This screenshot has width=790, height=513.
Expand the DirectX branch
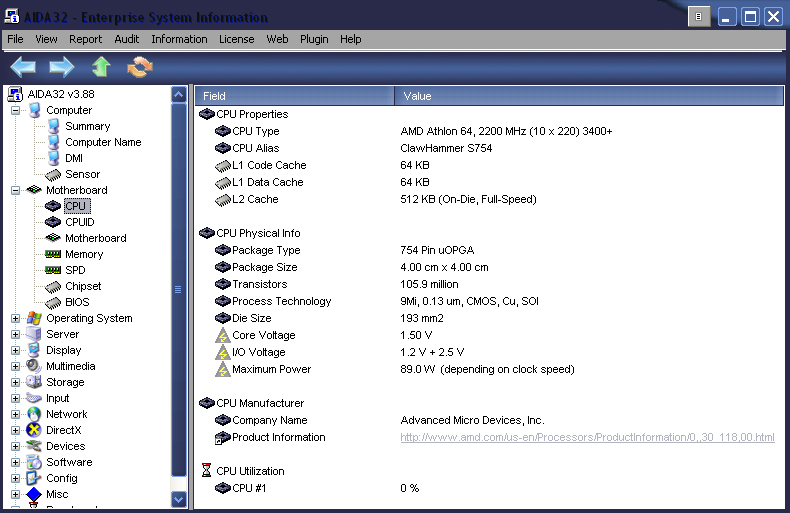16,430
